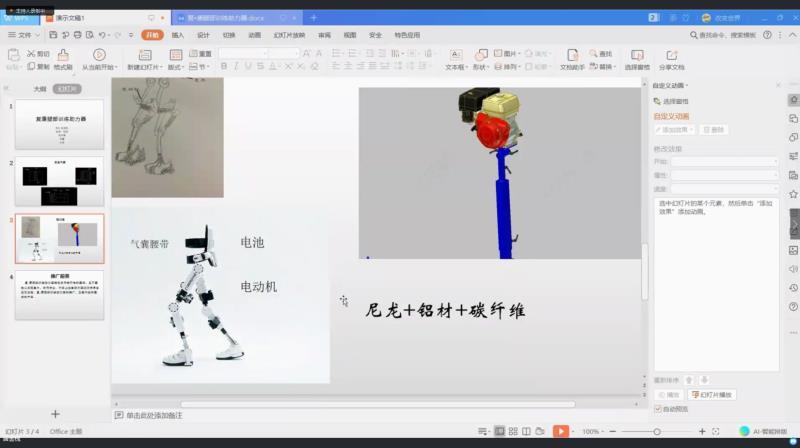Click the help question mark icon
The height and width of the screenshot is (448, 800).
point(767,35)
